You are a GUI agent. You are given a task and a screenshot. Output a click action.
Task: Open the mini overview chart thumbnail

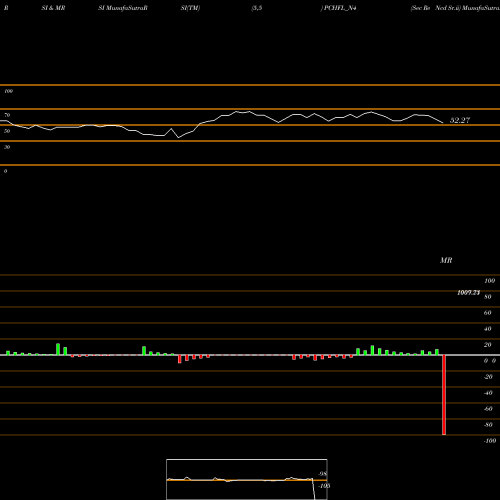click(x=247, y=479)
